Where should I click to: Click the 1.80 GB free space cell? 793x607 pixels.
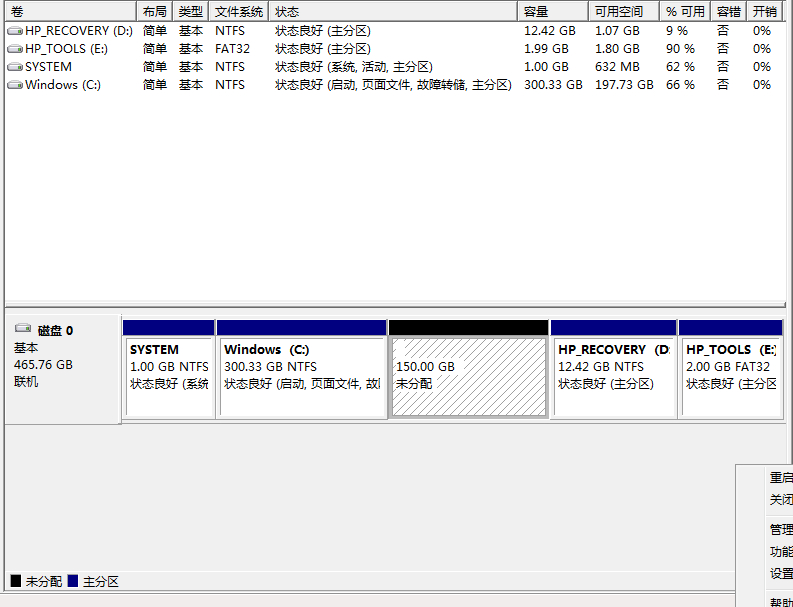pyautogui.click(x=617, y=49)
